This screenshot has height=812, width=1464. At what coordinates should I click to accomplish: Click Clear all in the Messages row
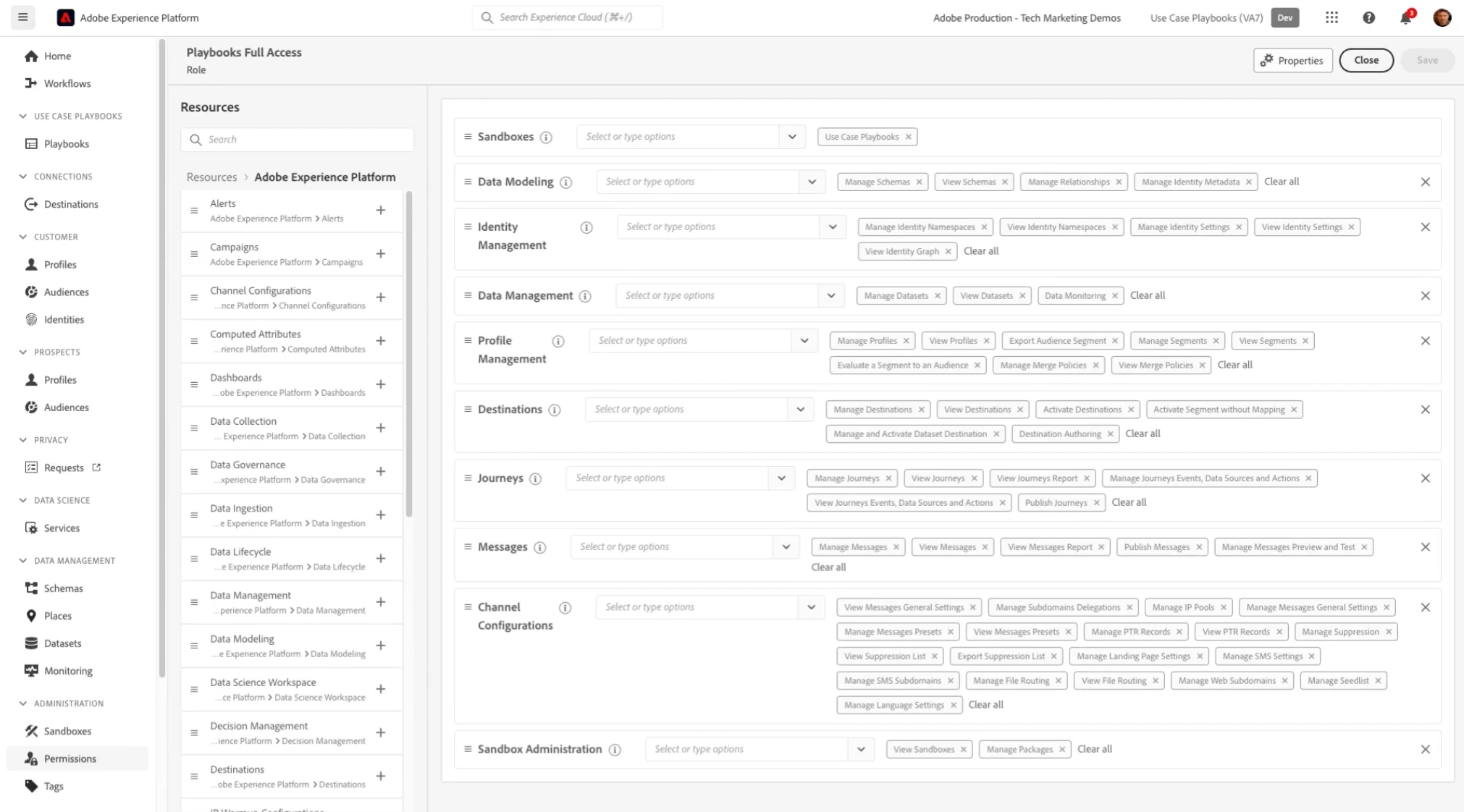point(828,567)
